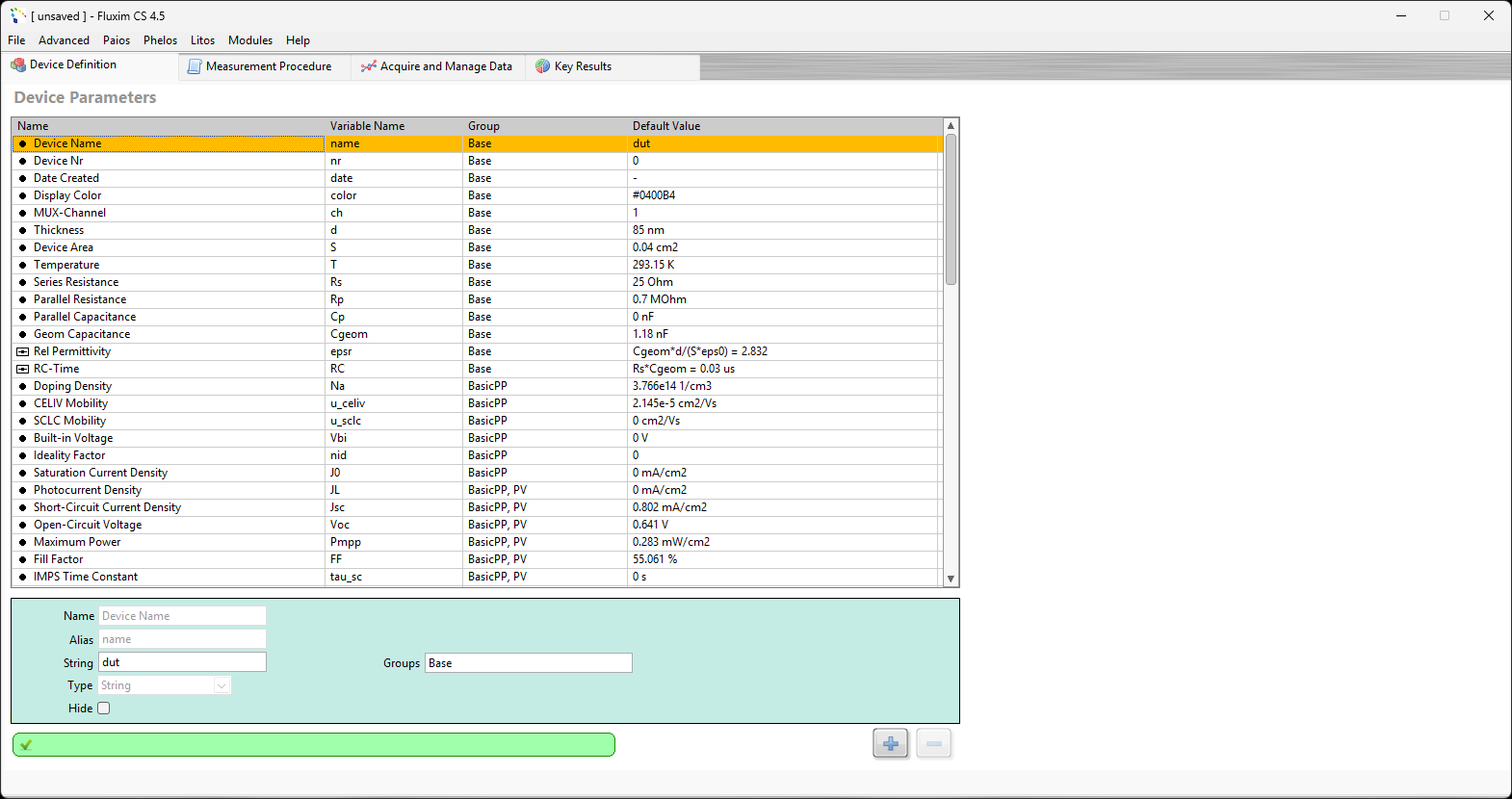Switch to Acquire and Manage Data tab
The height and width of the screenshot is (799, 1512).
pyautogui.click(x=438, y=66)
